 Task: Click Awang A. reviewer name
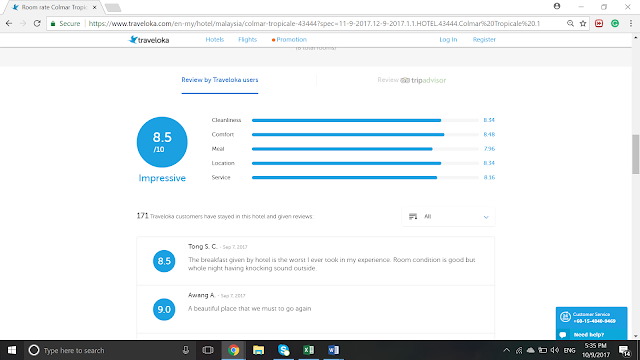(201, 295)
